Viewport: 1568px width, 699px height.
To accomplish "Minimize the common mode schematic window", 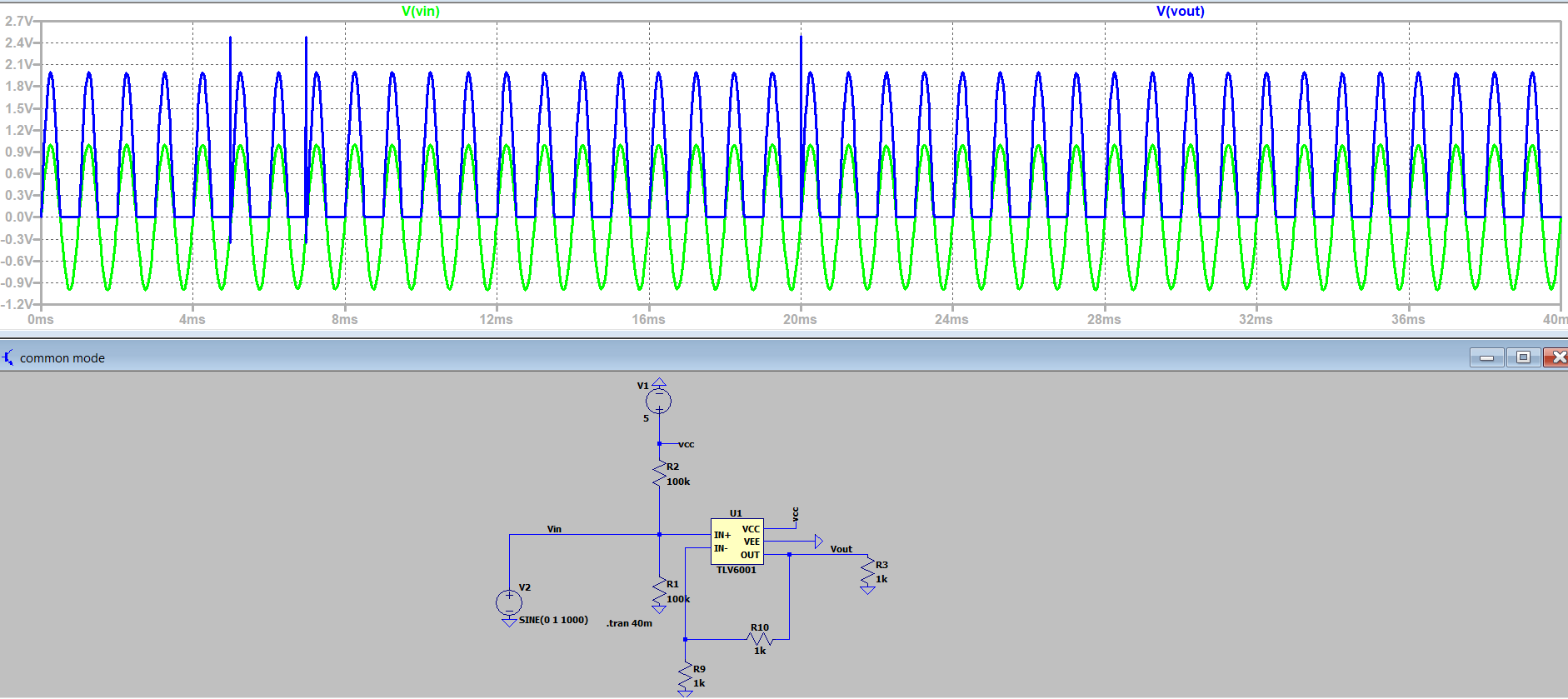I will [1487, 357].
